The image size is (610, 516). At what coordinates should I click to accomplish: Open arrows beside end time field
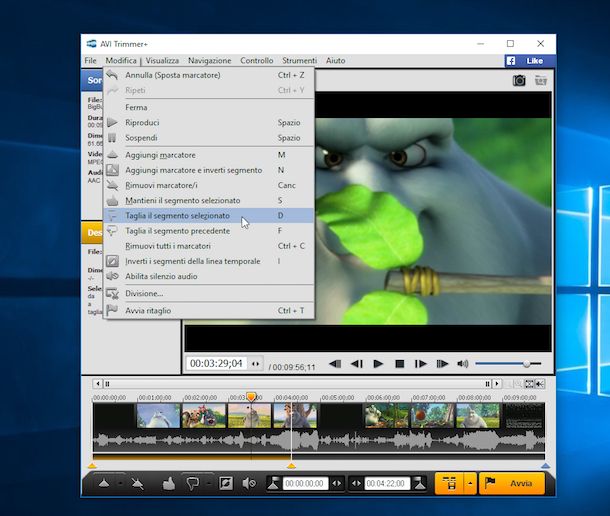pos(356,483)
